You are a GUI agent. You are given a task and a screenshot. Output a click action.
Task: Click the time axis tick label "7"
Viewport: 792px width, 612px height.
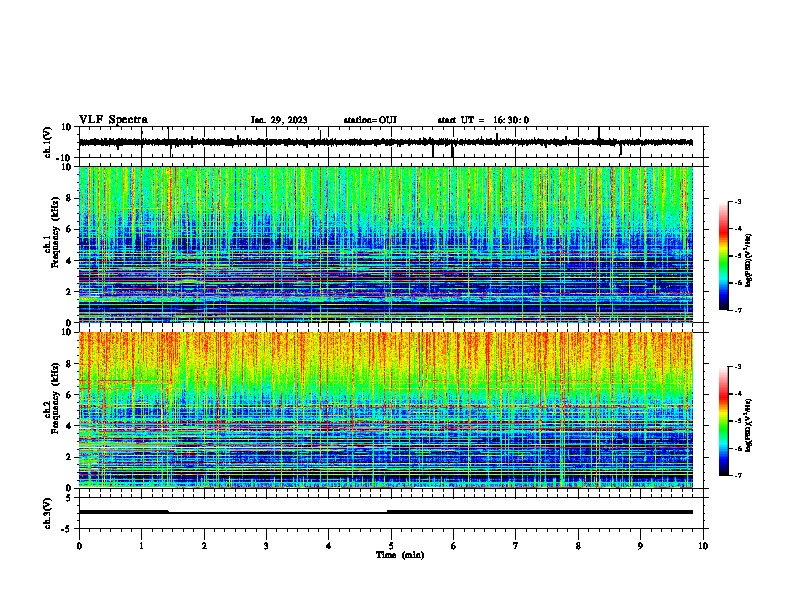tap(516, 546)
